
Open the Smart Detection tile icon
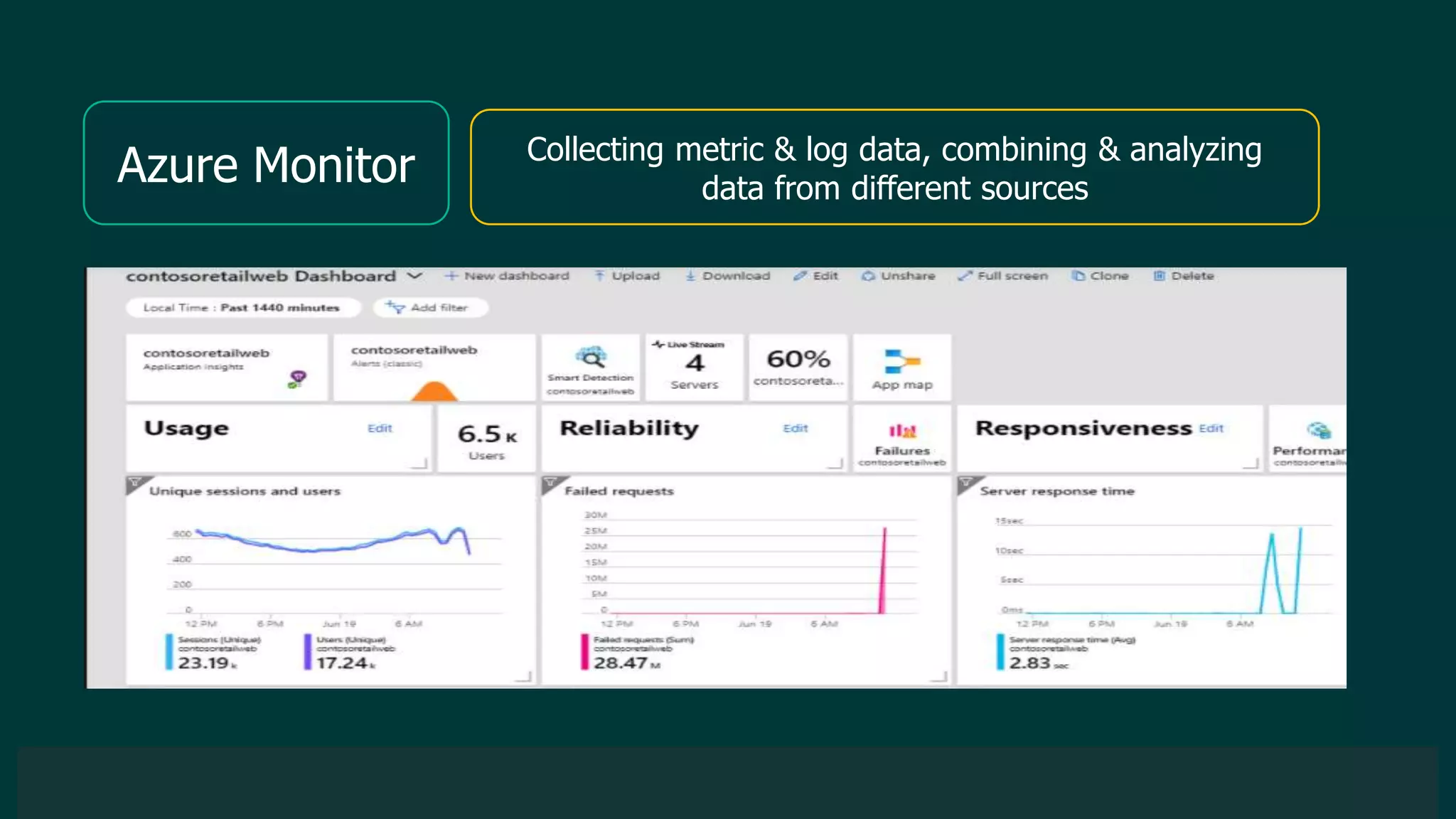(x=591, y=357)
